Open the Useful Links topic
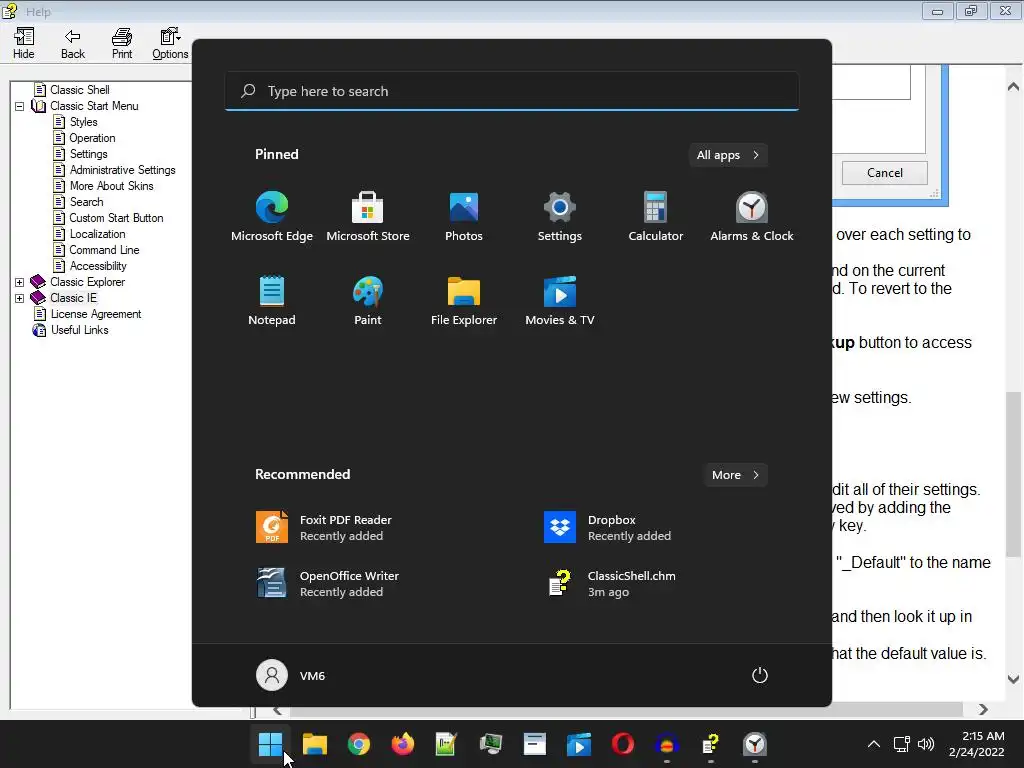The image size is (1024, 768). [80, 330]
